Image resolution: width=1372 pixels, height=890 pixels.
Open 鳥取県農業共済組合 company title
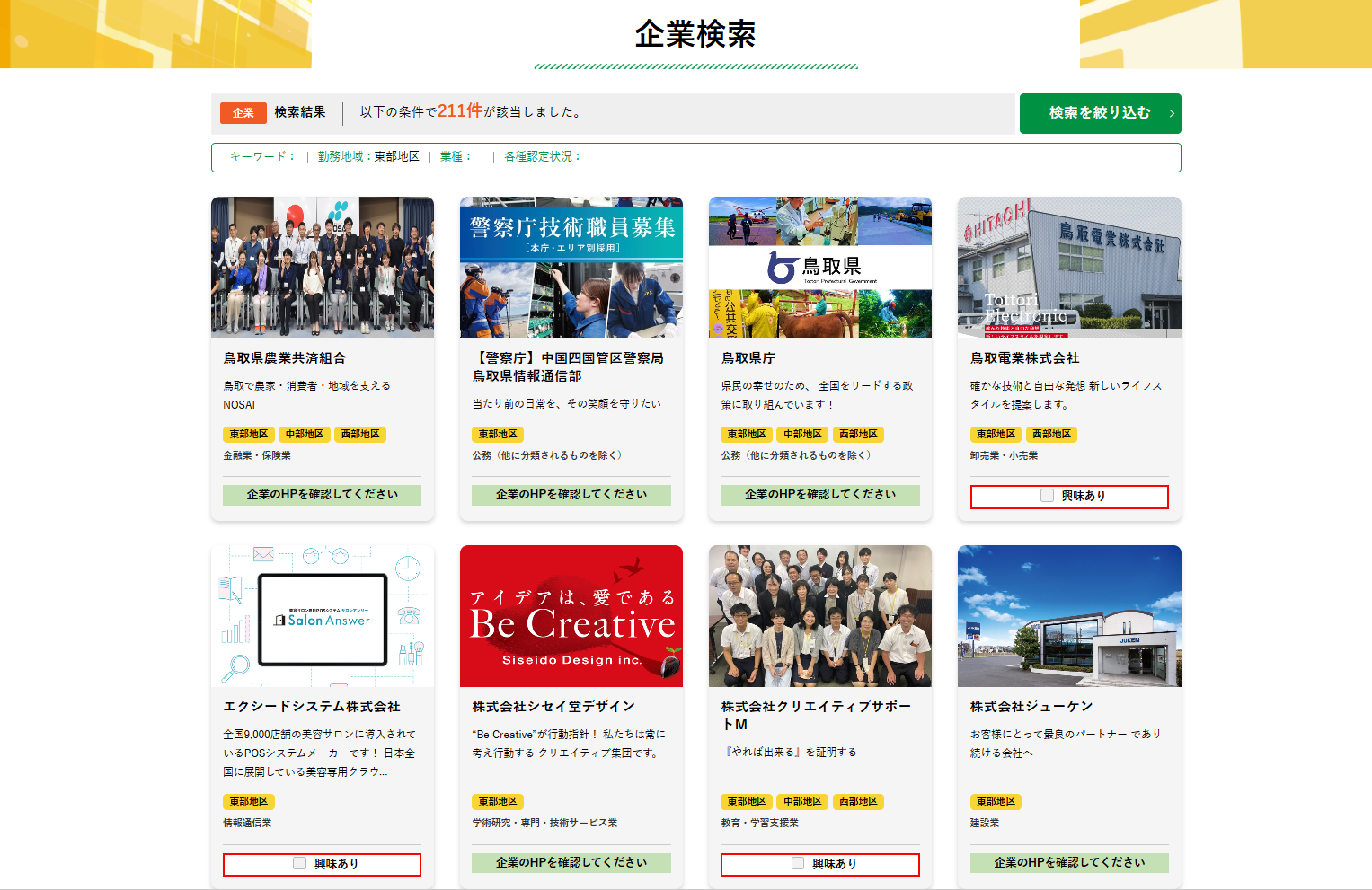click(285, 358)
